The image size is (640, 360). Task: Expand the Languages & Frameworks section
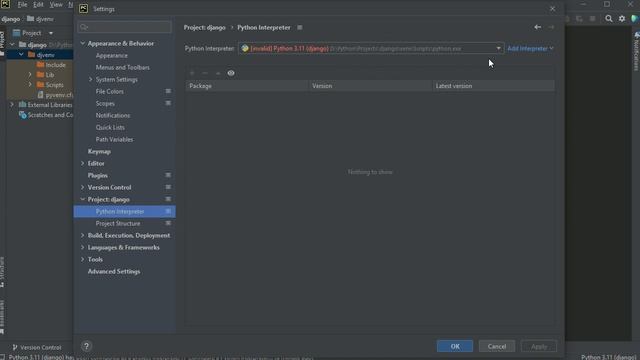(82, 247)
